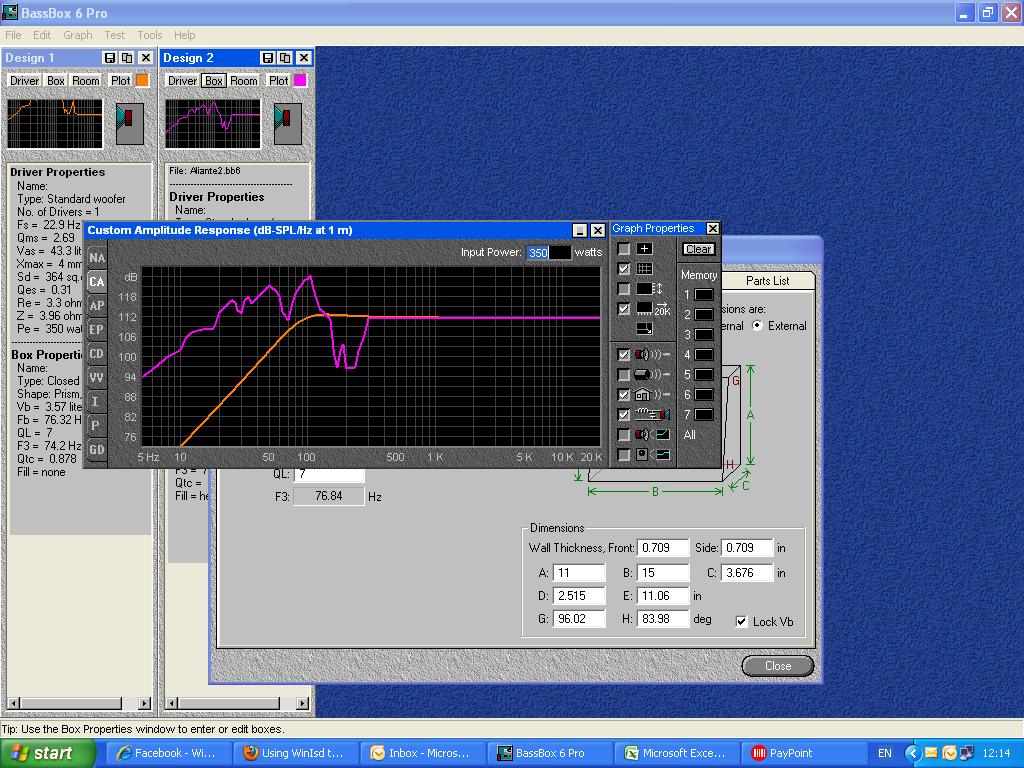1024x768 pixels.
Task: Select memory slot 1 swatch
Action: pyautogui.click(x=704, y=295)
